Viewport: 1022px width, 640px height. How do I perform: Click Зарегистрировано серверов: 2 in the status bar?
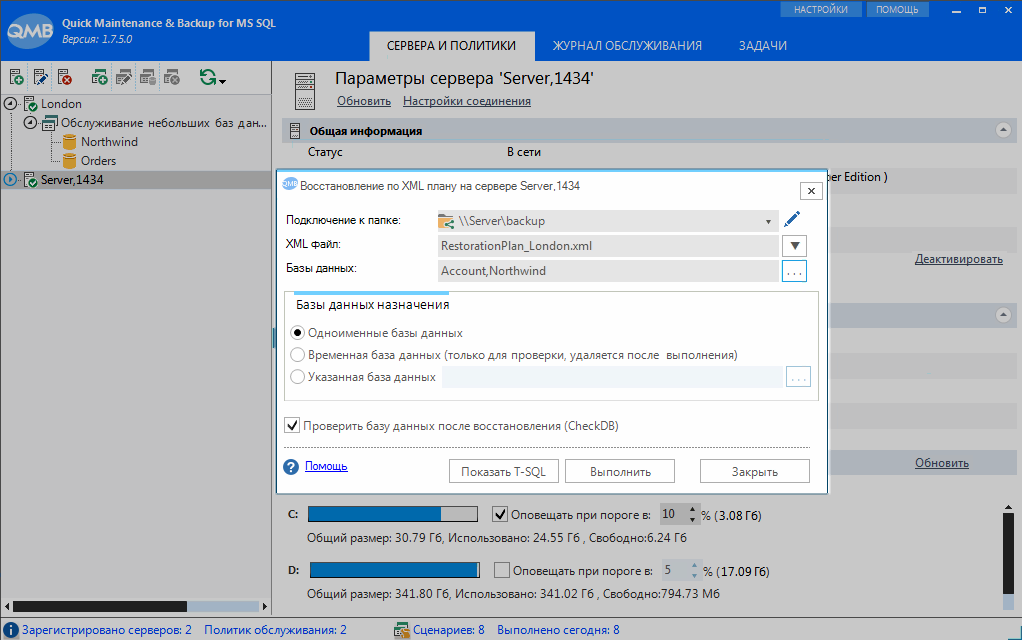[x=107, y=630]
